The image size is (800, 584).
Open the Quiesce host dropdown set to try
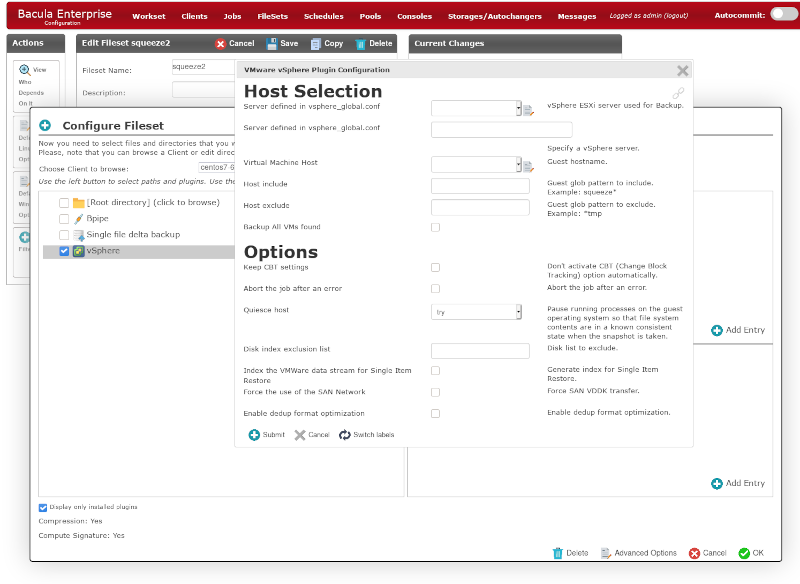(477, 311)
